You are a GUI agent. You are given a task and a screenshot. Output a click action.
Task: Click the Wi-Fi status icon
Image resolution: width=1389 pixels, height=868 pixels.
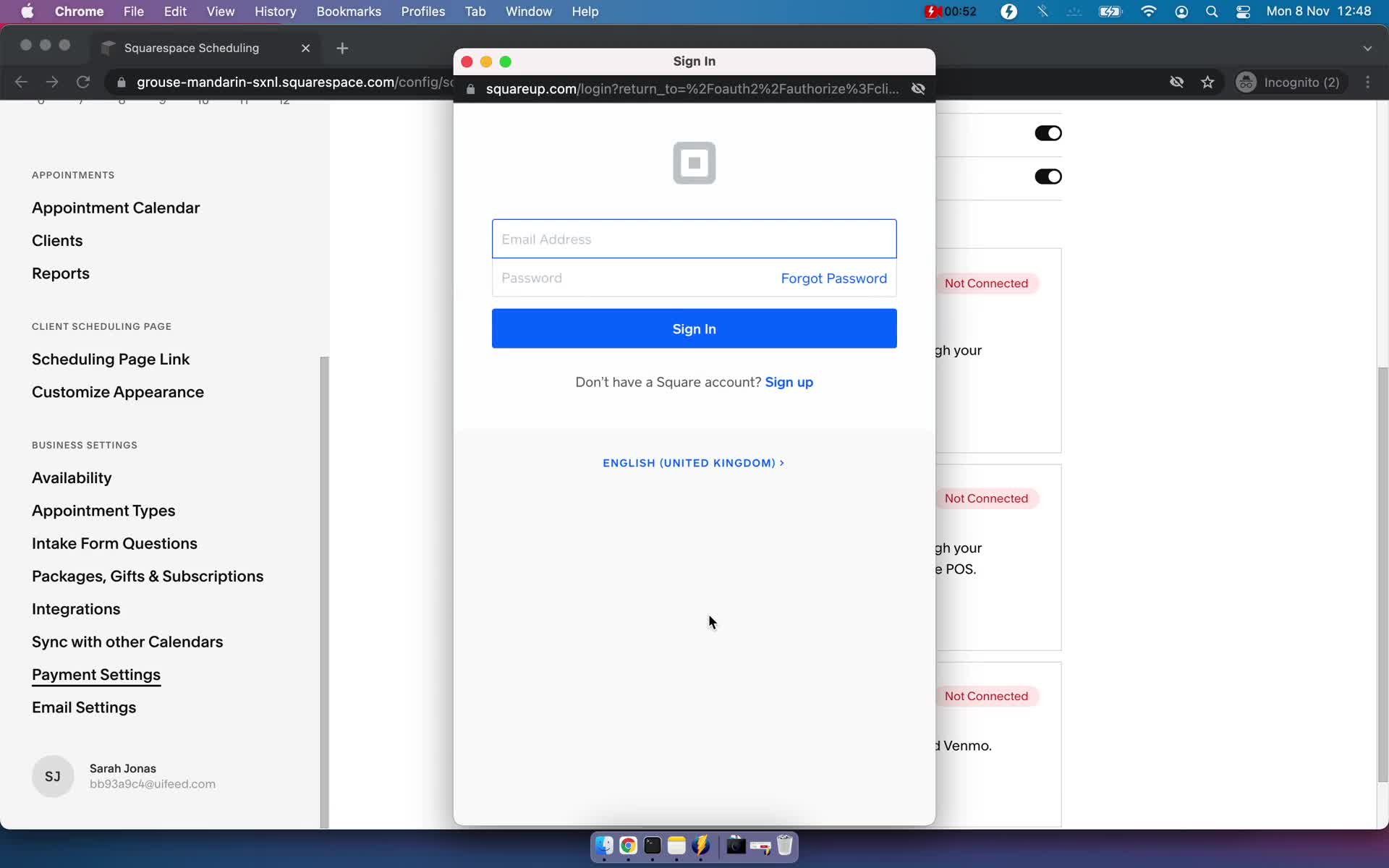[x=1148, y=12]
